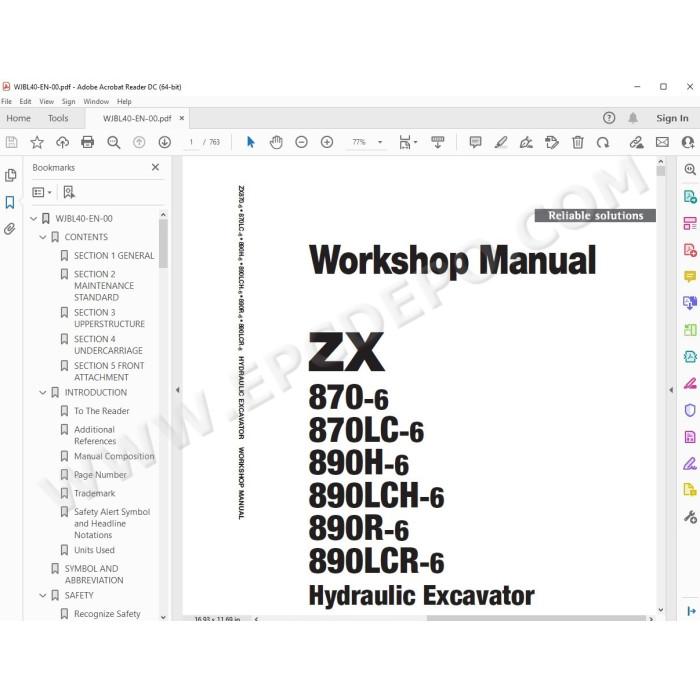Open To The Reader bookmark
The height and width of the screenshot is (700, 700).
[x=102, y=411]
